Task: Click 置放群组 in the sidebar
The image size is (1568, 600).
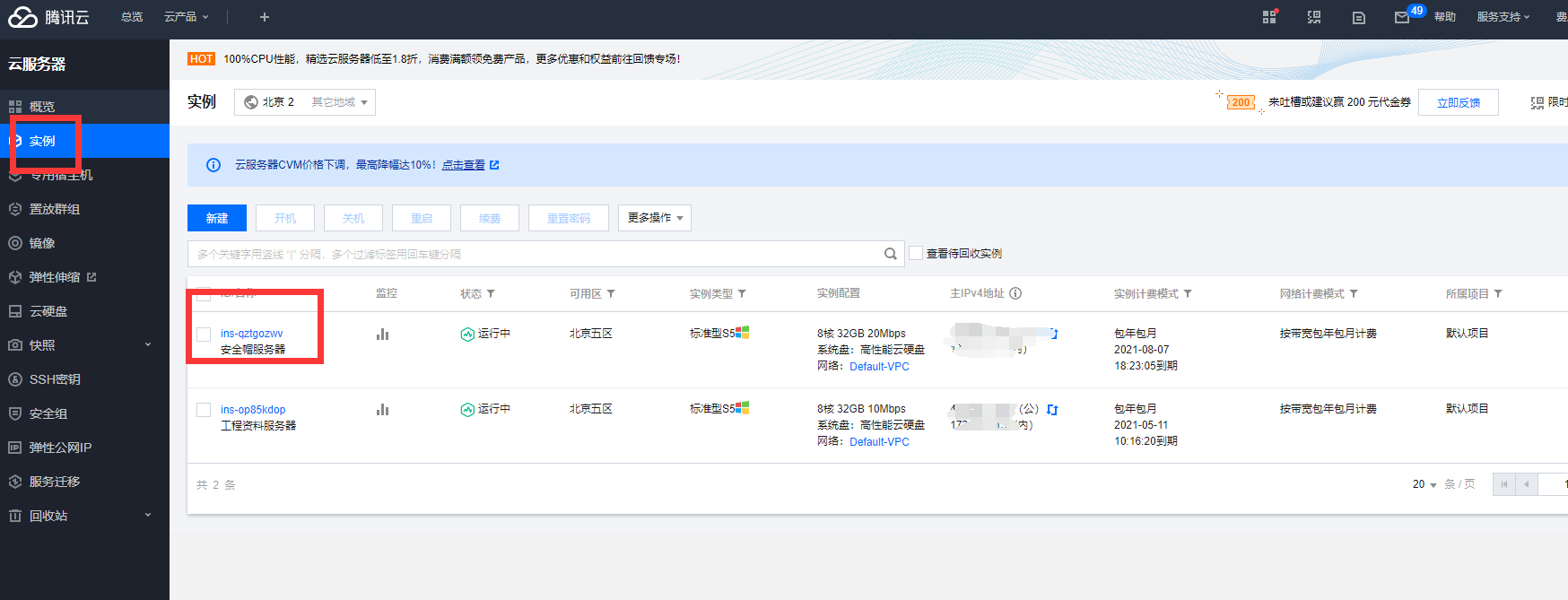Action: coord(84,209)
